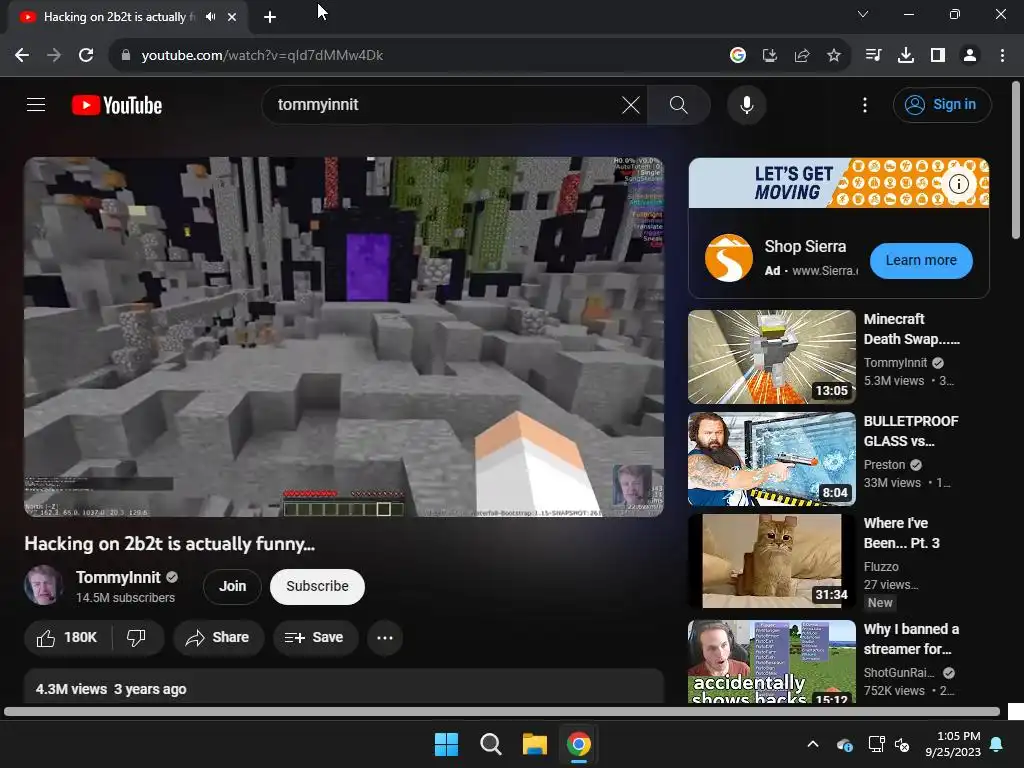Open more actions ellipsis under video
The height and width of the screenshot is (768, 1024).
(385, 637)
